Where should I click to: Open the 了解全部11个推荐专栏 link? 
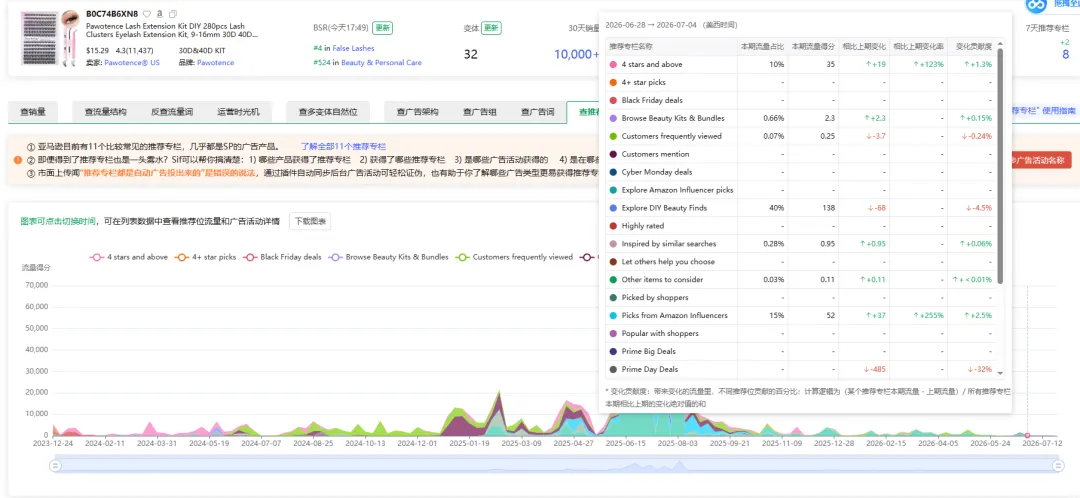click(343, 147)
